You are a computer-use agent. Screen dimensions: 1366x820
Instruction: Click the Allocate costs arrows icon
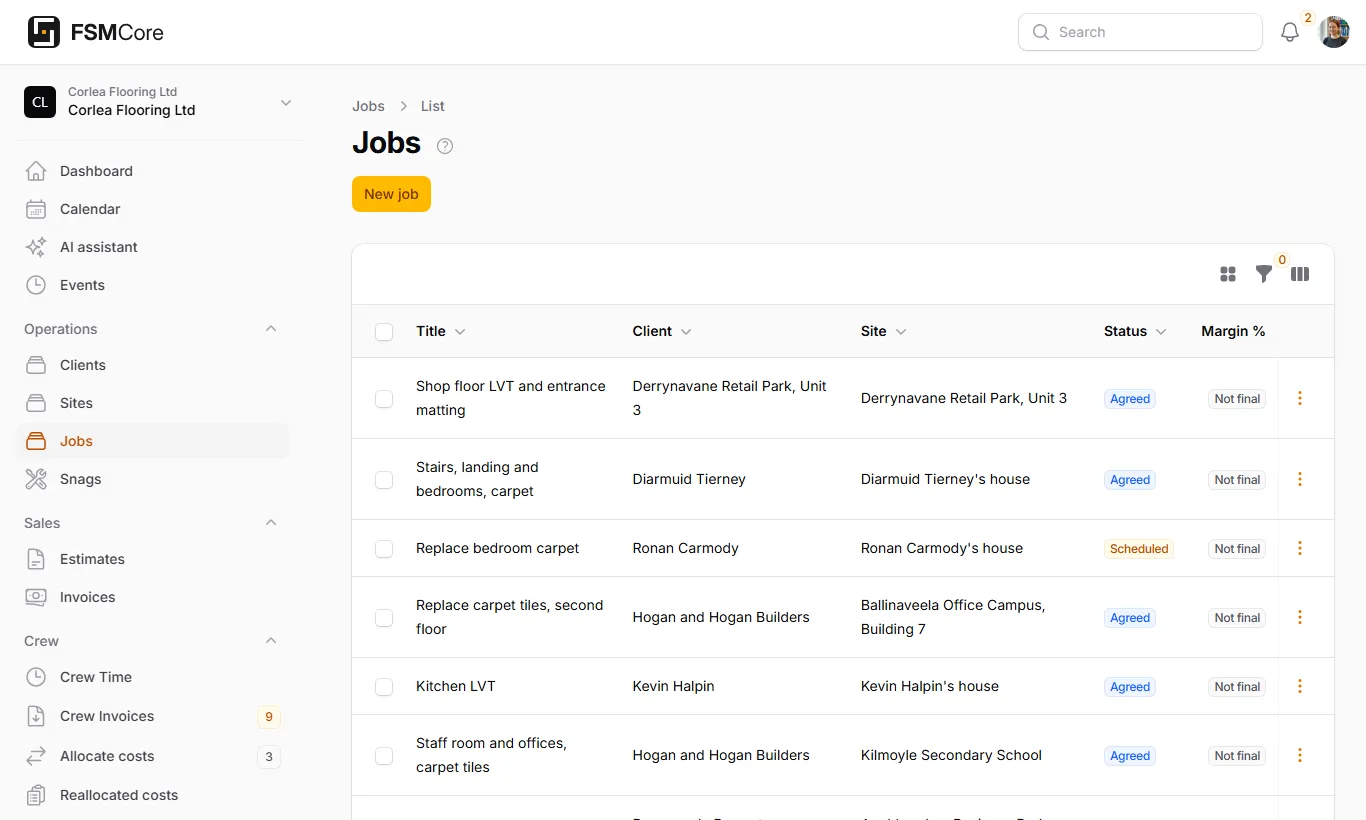[36, 756]
